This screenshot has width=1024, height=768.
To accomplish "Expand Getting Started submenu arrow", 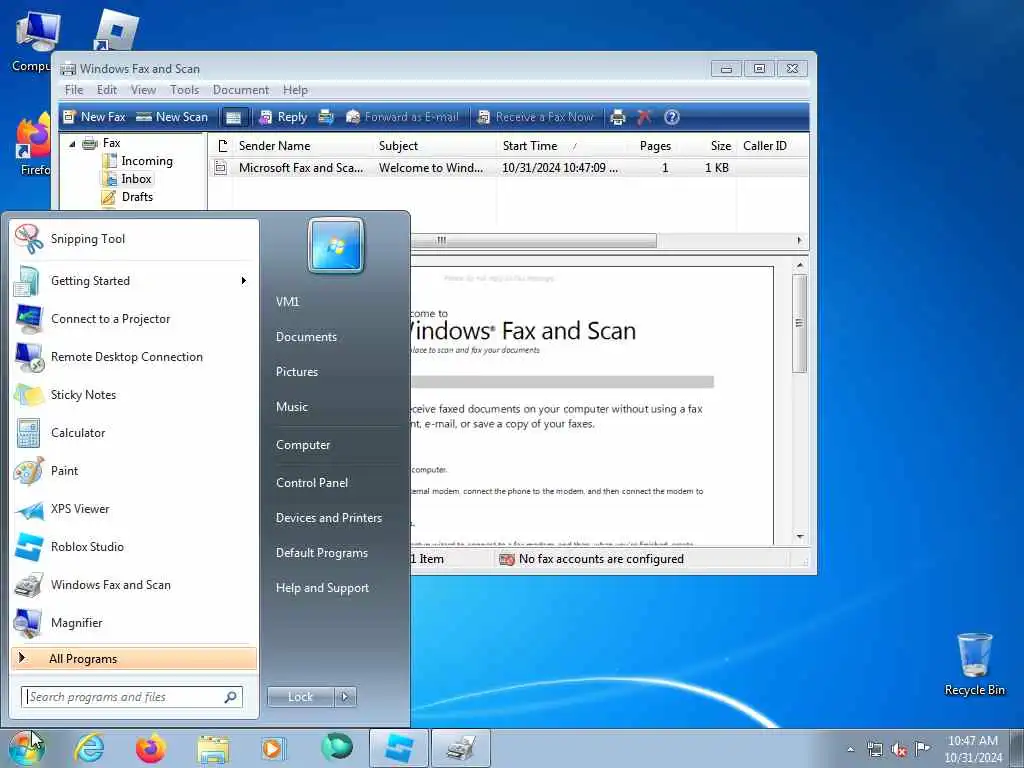I will [244, 281].
